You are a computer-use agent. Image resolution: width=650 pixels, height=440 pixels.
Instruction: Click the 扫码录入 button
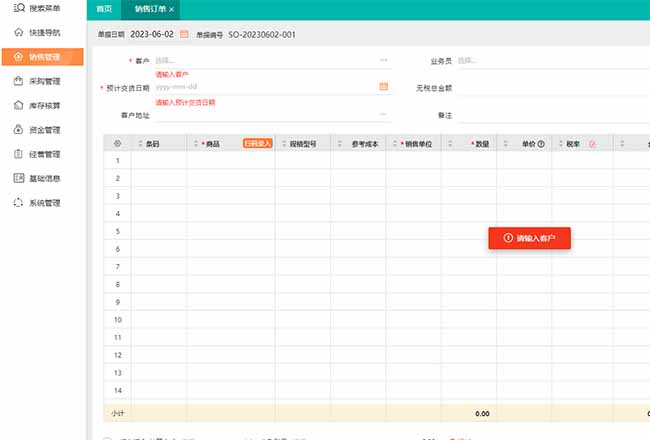click(x=257, y=144)
